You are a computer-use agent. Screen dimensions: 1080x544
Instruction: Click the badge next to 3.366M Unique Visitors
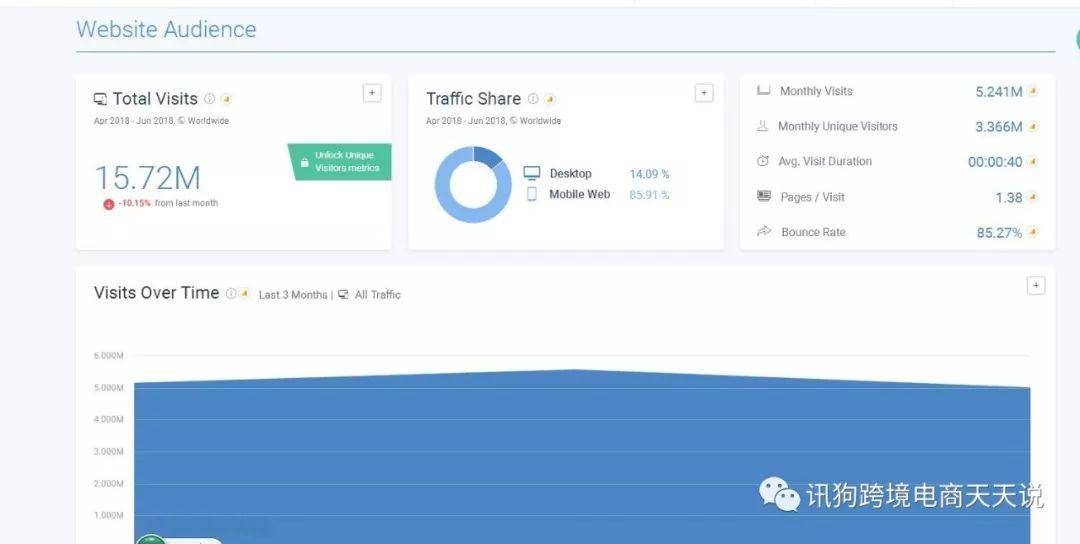(1032, 126)
